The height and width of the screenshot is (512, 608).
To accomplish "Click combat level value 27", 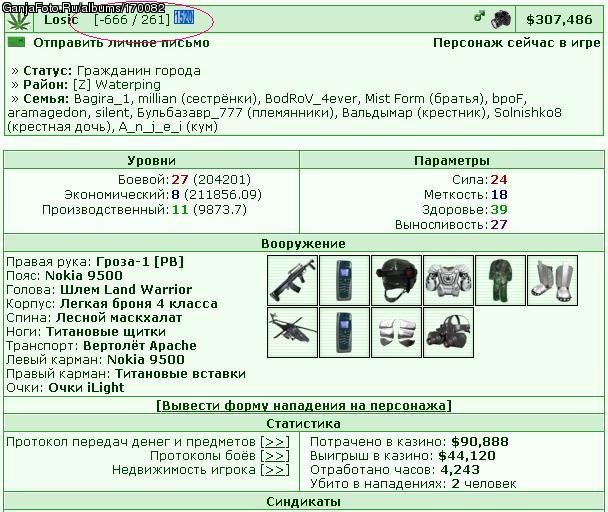I will [180, 180].
